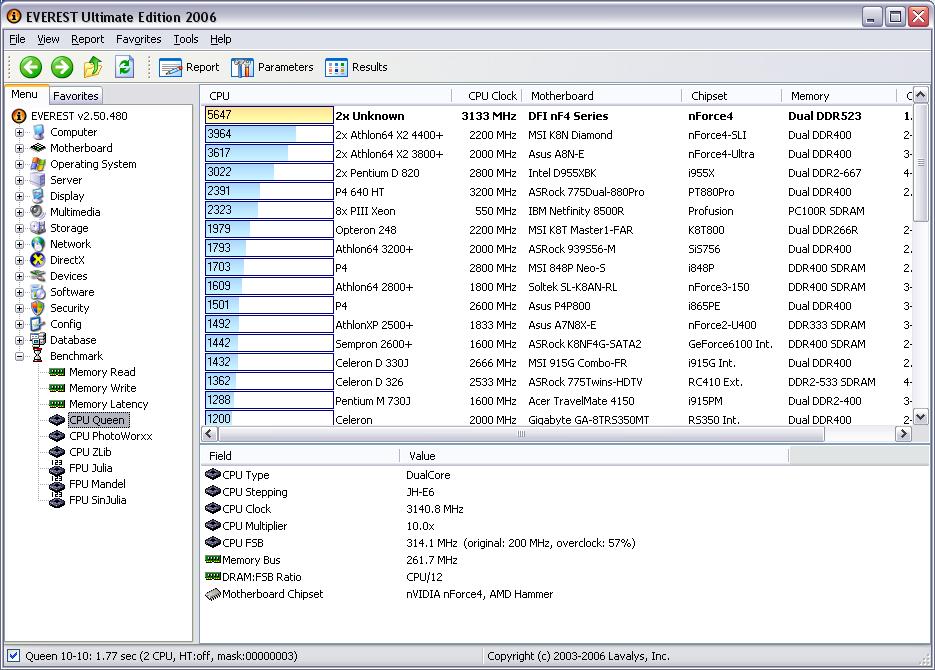The image size is (935, 670).
Task: Expand the Database node
Action: (x=20, y=340)
